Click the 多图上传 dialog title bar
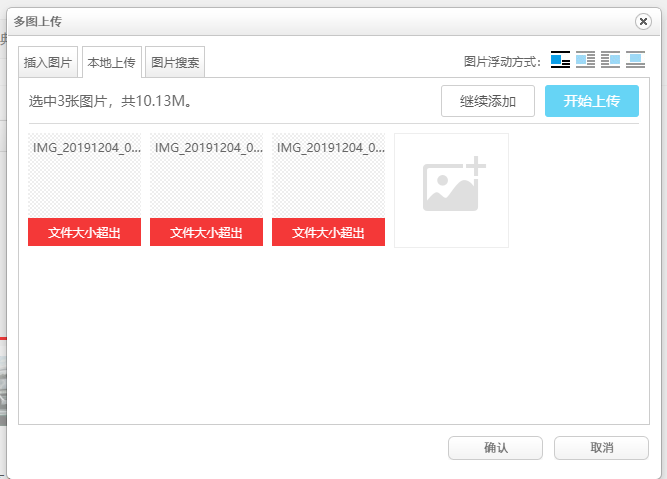The width and height of the screenshot is (667, 479). pos(300,21)
